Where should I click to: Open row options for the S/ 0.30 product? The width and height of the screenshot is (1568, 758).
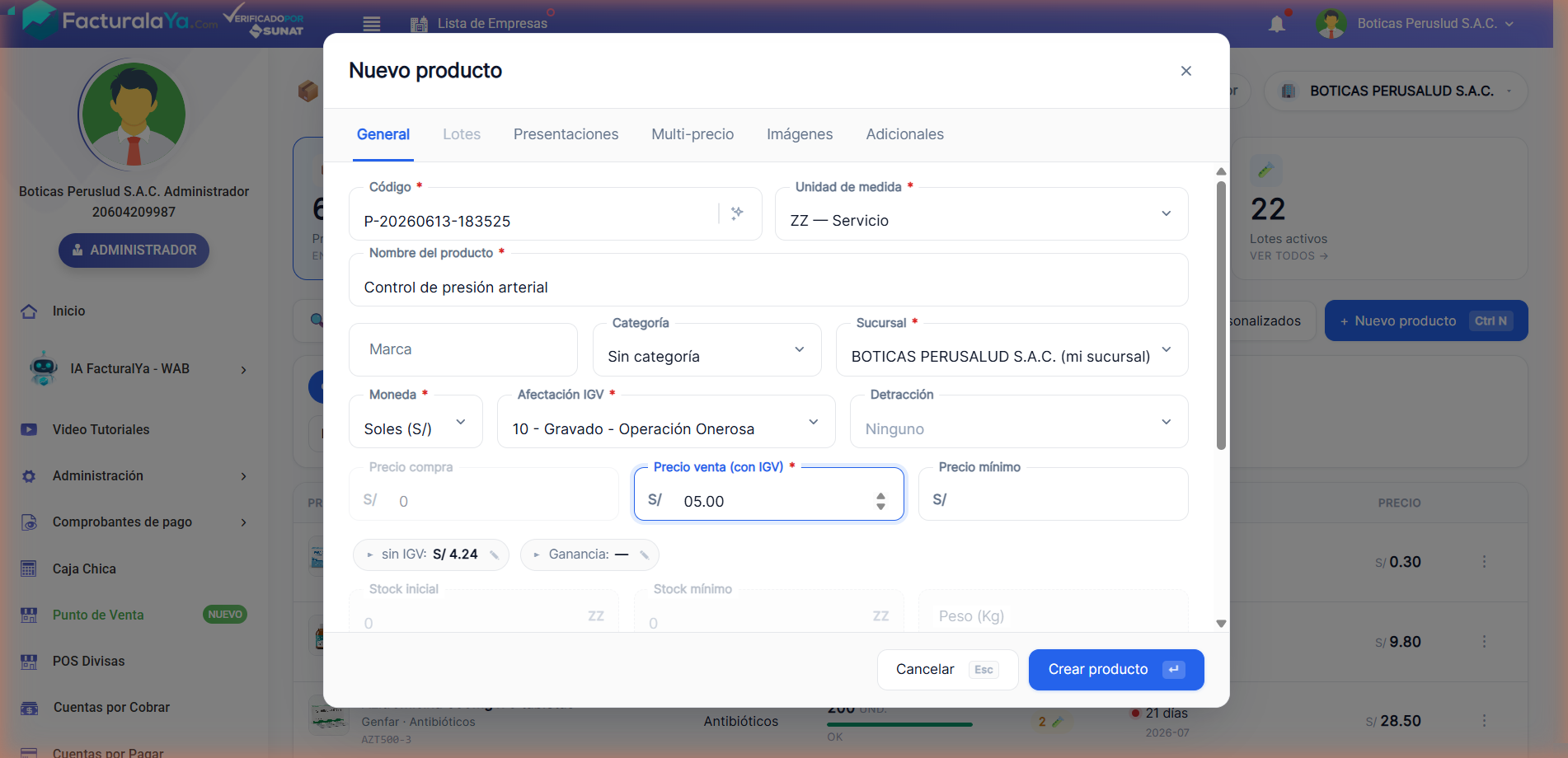pyautogui.click(x=1484, y=562)
